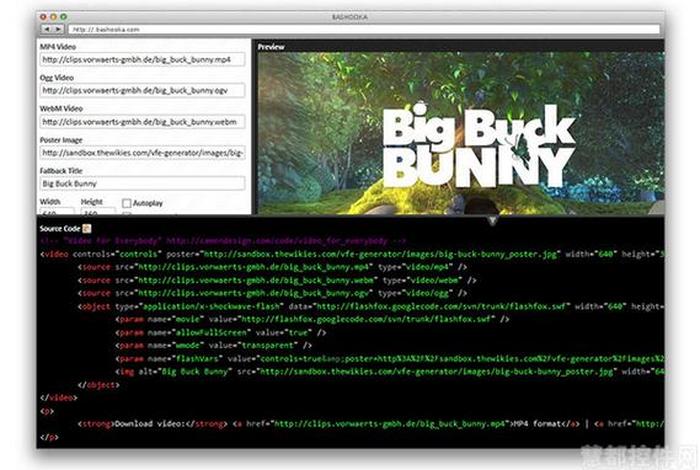Edit the Poster Image URL field
Viewport: 700px width, 470px height.
[x=142, y=153]
